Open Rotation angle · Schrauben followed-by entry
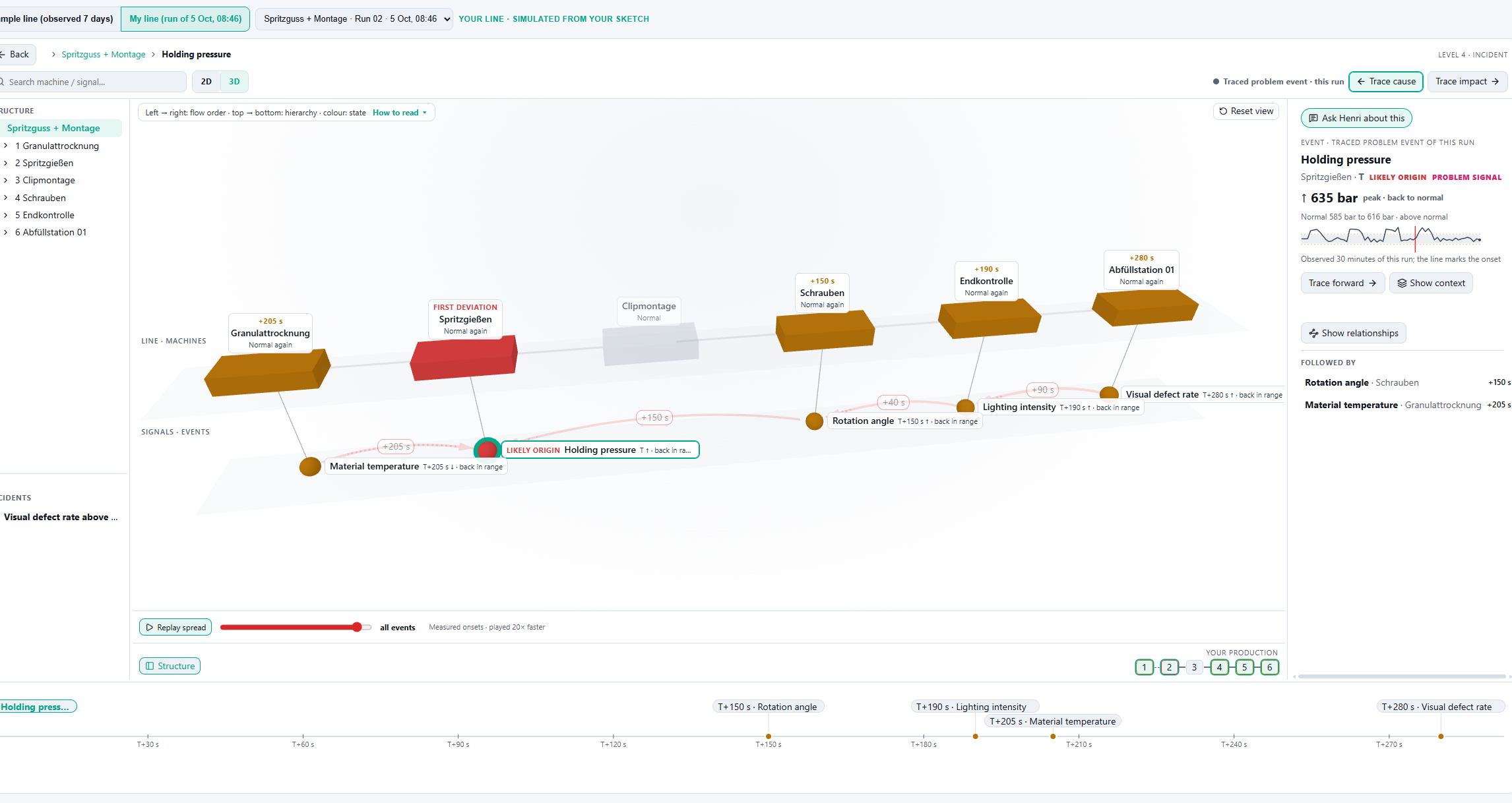Image resolution: width=1512 pixels, height=803 pixels. coord(1406,383)
